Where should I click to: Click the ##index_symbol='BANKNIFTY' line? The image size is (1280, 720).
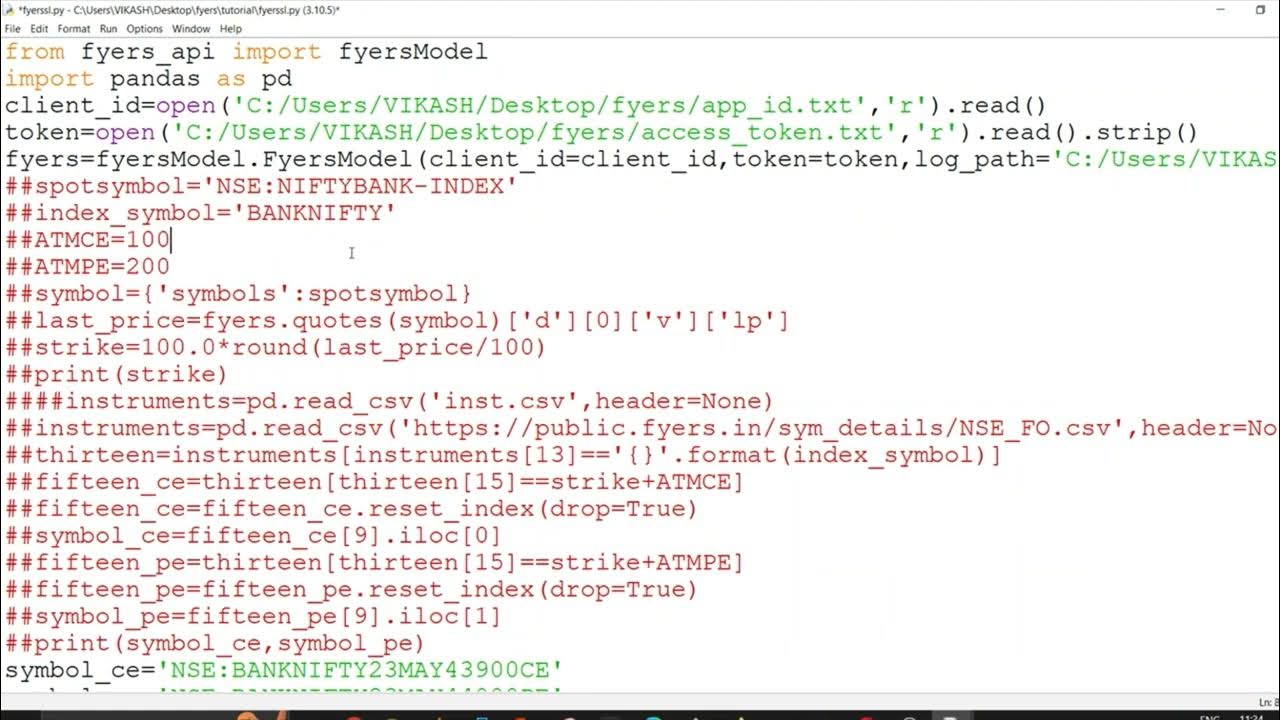point(200,213)
